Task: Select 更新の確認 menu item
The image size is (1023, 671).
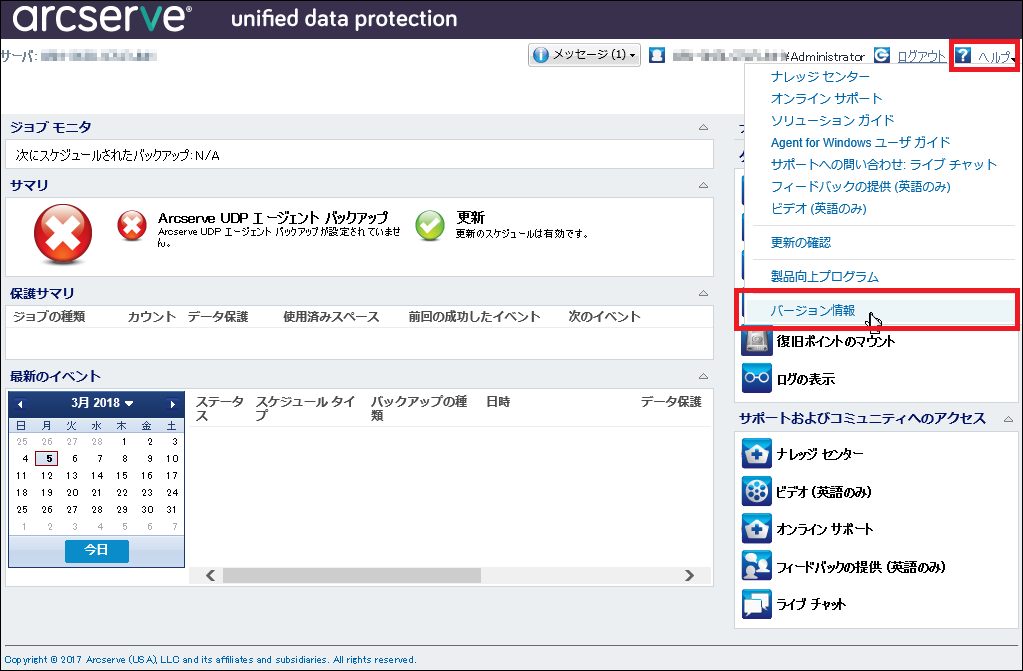Action: pos(801,243)
